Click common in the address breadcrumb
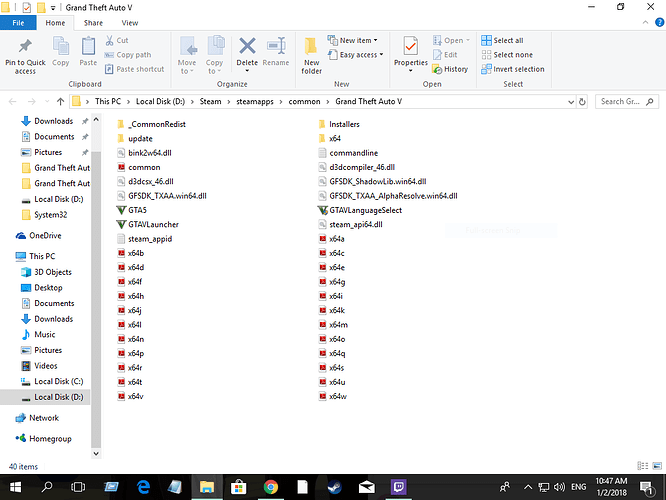The width and height of the screenshot is (666, 500). [304, 102]
